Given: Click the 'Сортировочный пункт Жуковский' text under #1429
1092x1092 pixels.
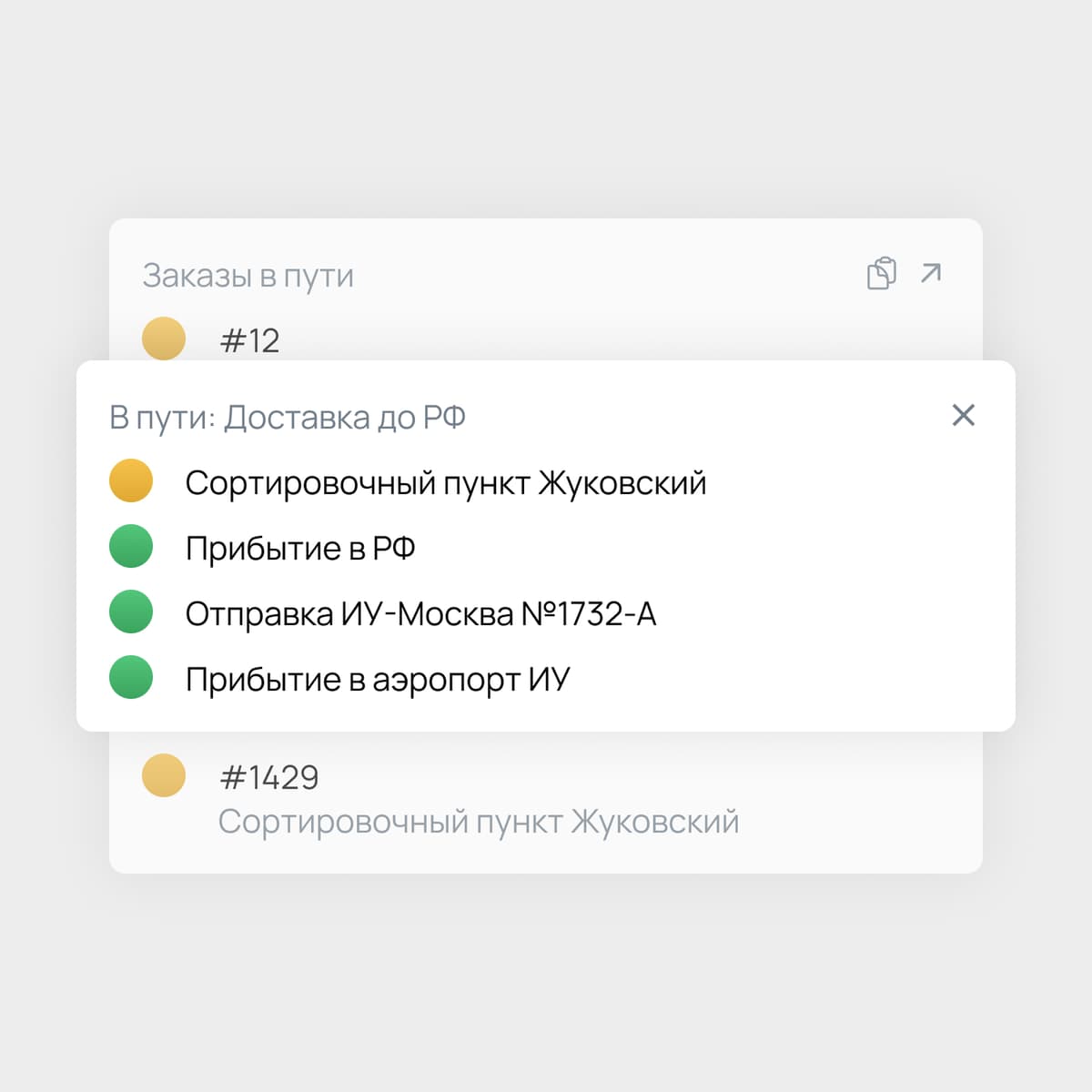Looking at the screenshot, I should 478,822.
